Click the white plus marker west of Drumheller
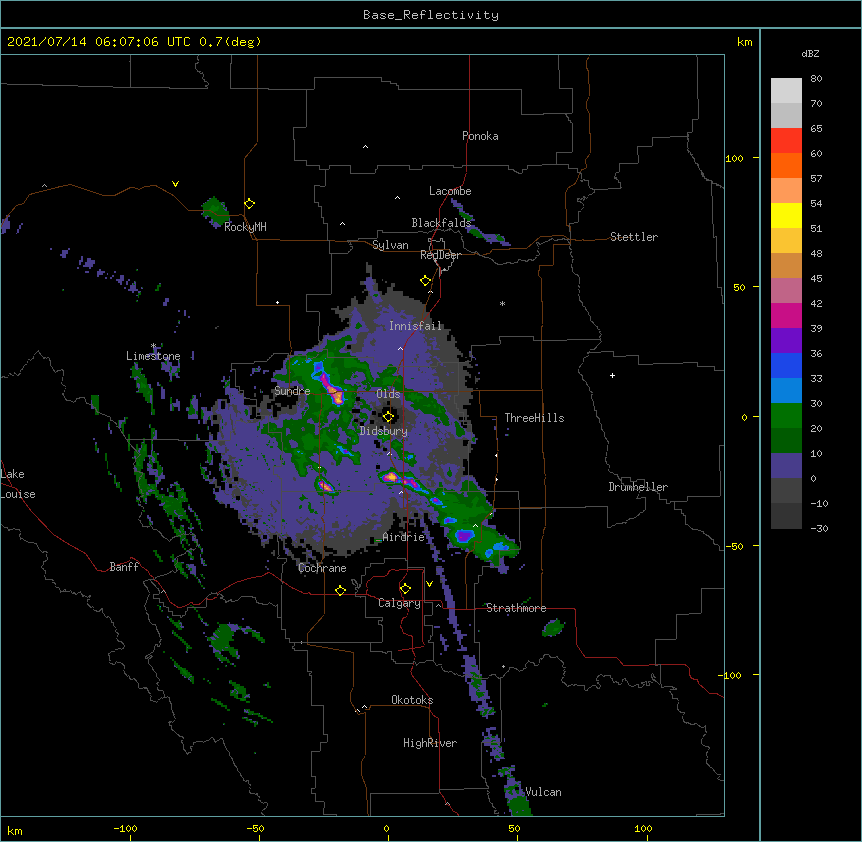This screenshot has width=862, height=842. (x=612, y=375)
